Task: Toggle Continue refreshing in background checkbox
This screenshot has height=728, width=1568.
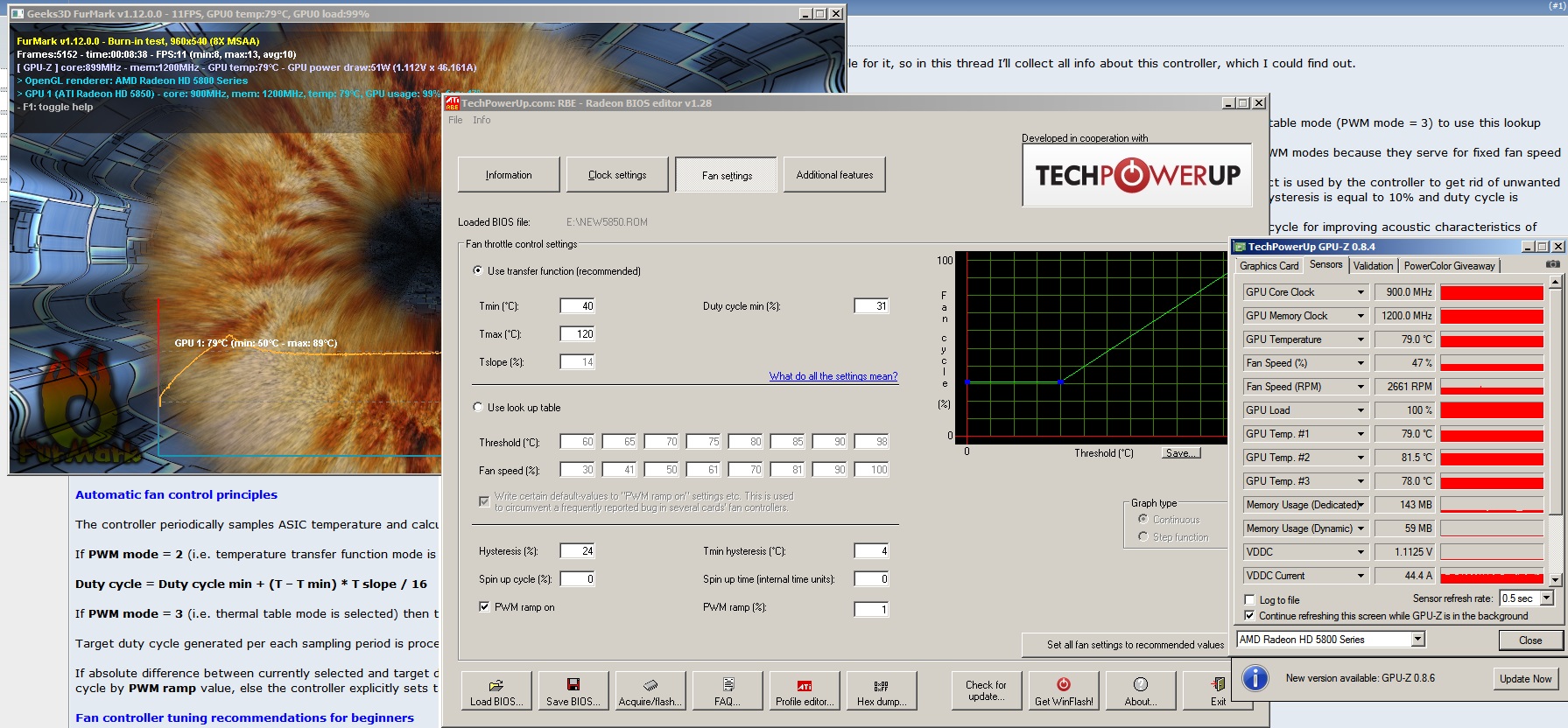Action: [x=1250, y=616]
